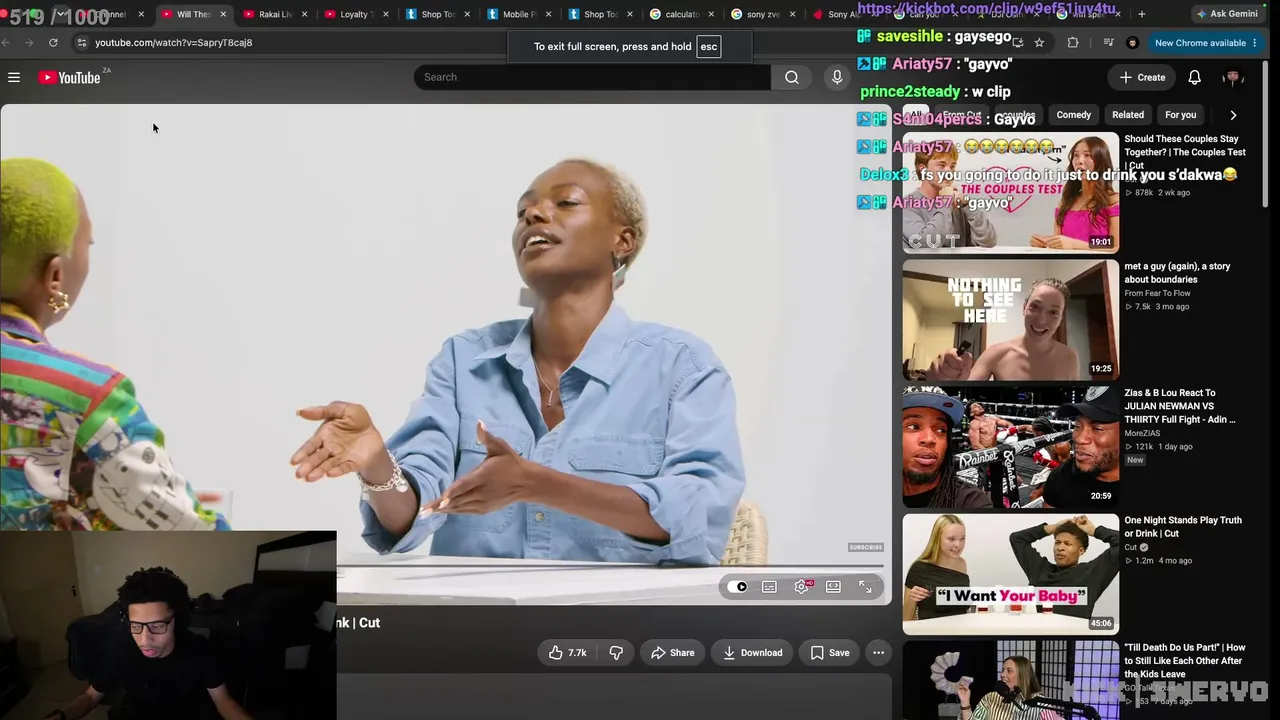
Task: Select the Comedy filter chip
Action: (x=1074, y=115)
